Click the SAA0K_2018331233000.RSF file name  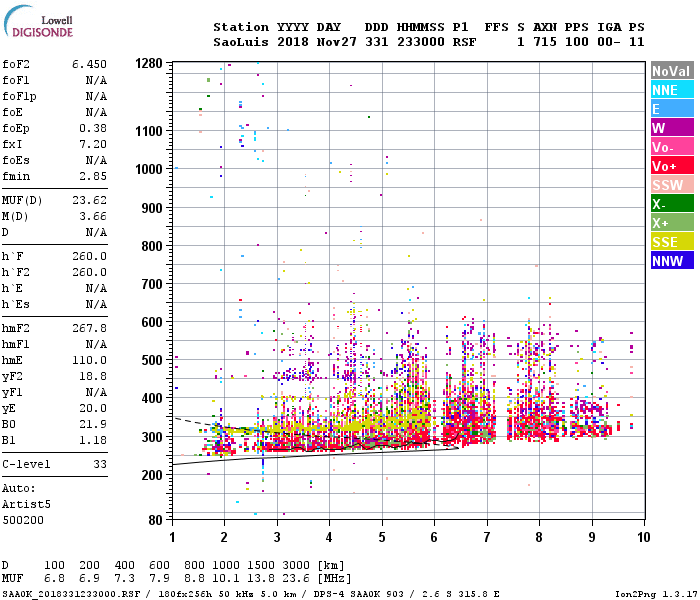pyautogui.click(x=71, y=594)
